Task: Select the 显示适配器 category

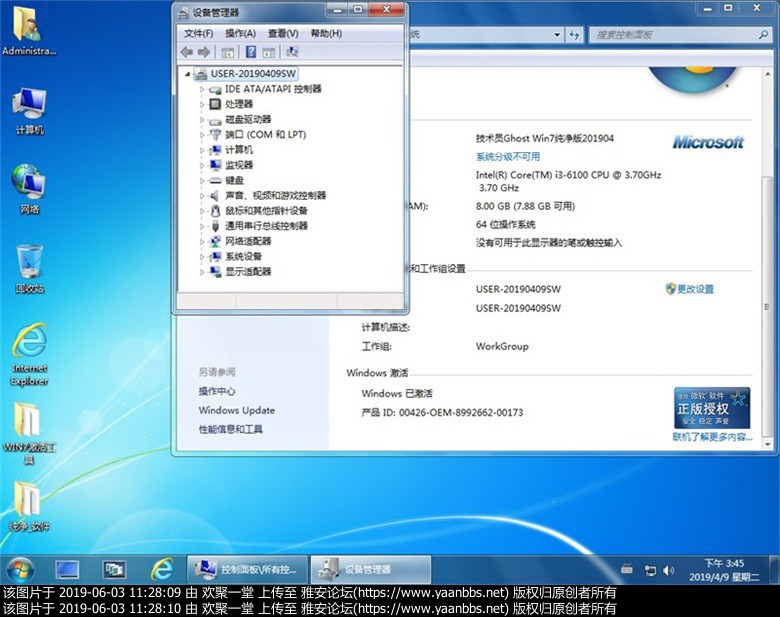Action: [248, 271]
